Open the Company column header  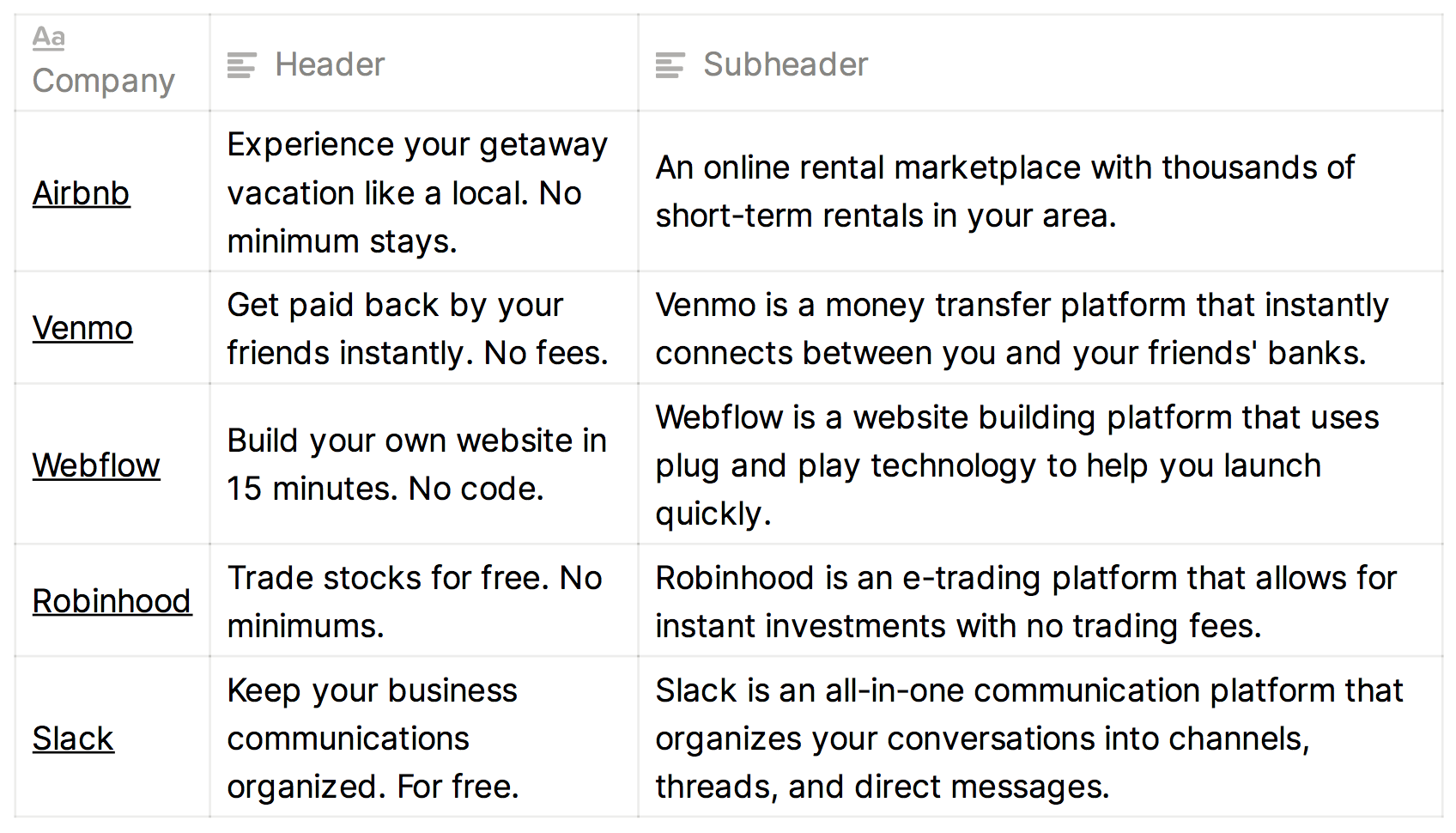pos(103,81)
